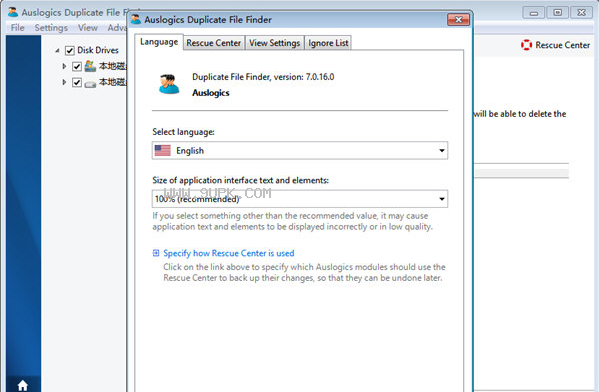
Task: Expand the second local disk tree node
Action: [x=64, y=82]
